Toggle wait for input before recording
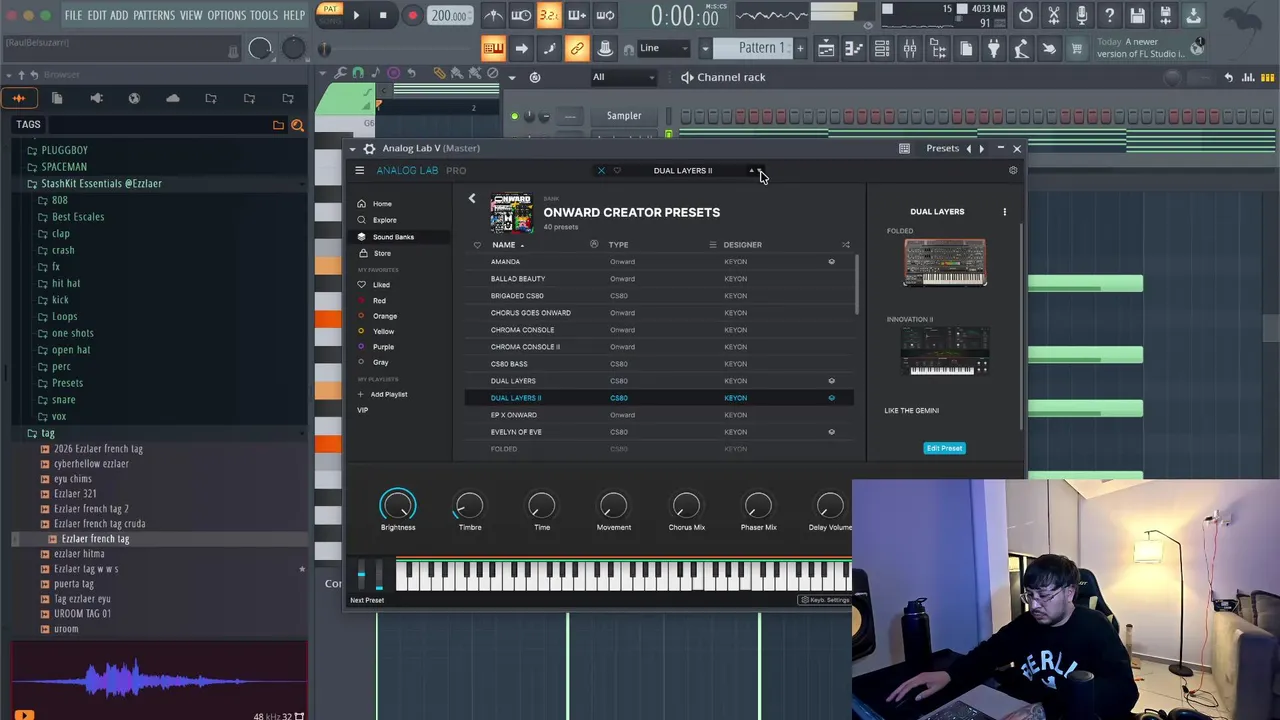Screen dimensions: 1280x720 click(521, 15)
